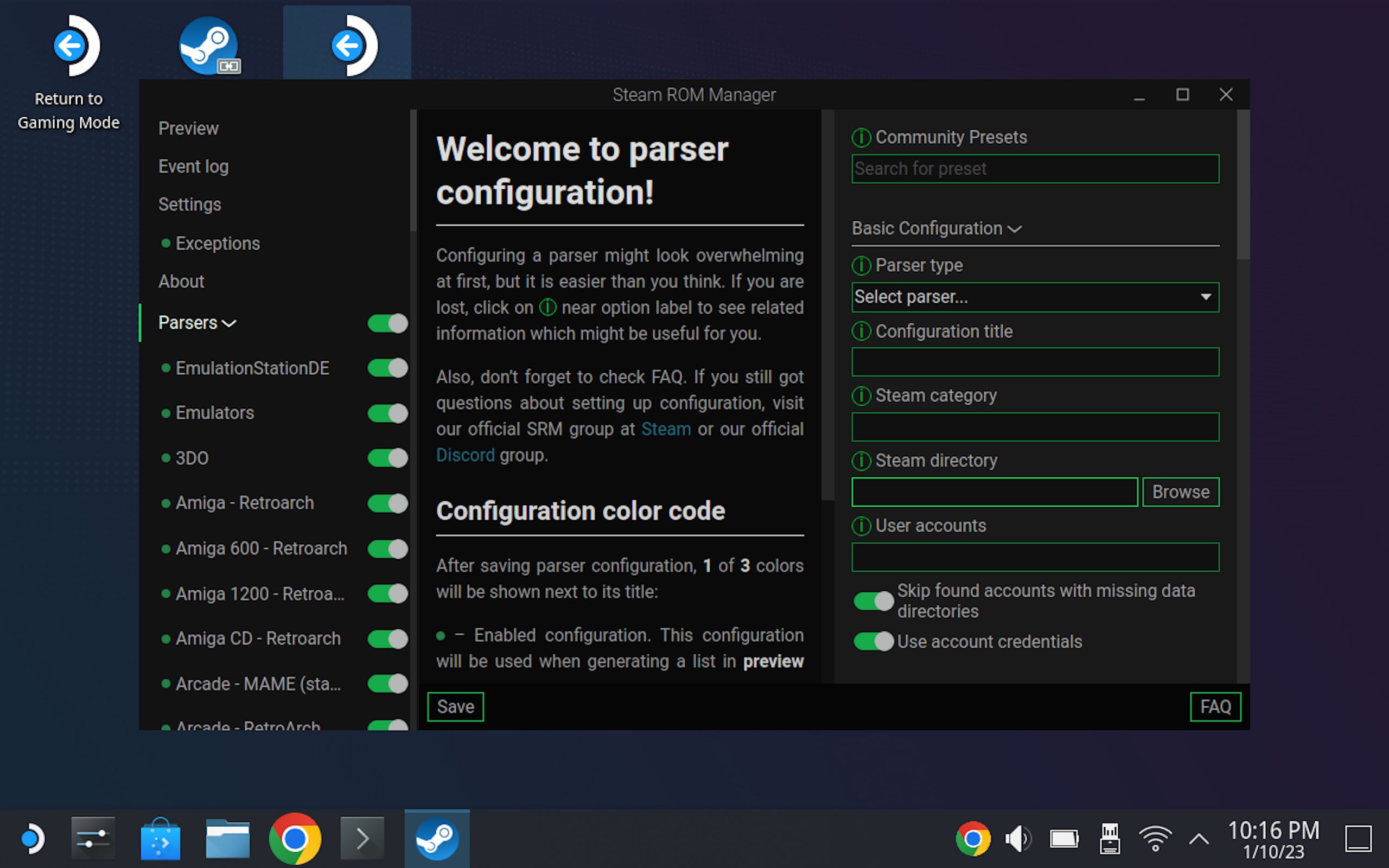
Task: Click info icon beside Steam directory
Action: coord(861,461)
